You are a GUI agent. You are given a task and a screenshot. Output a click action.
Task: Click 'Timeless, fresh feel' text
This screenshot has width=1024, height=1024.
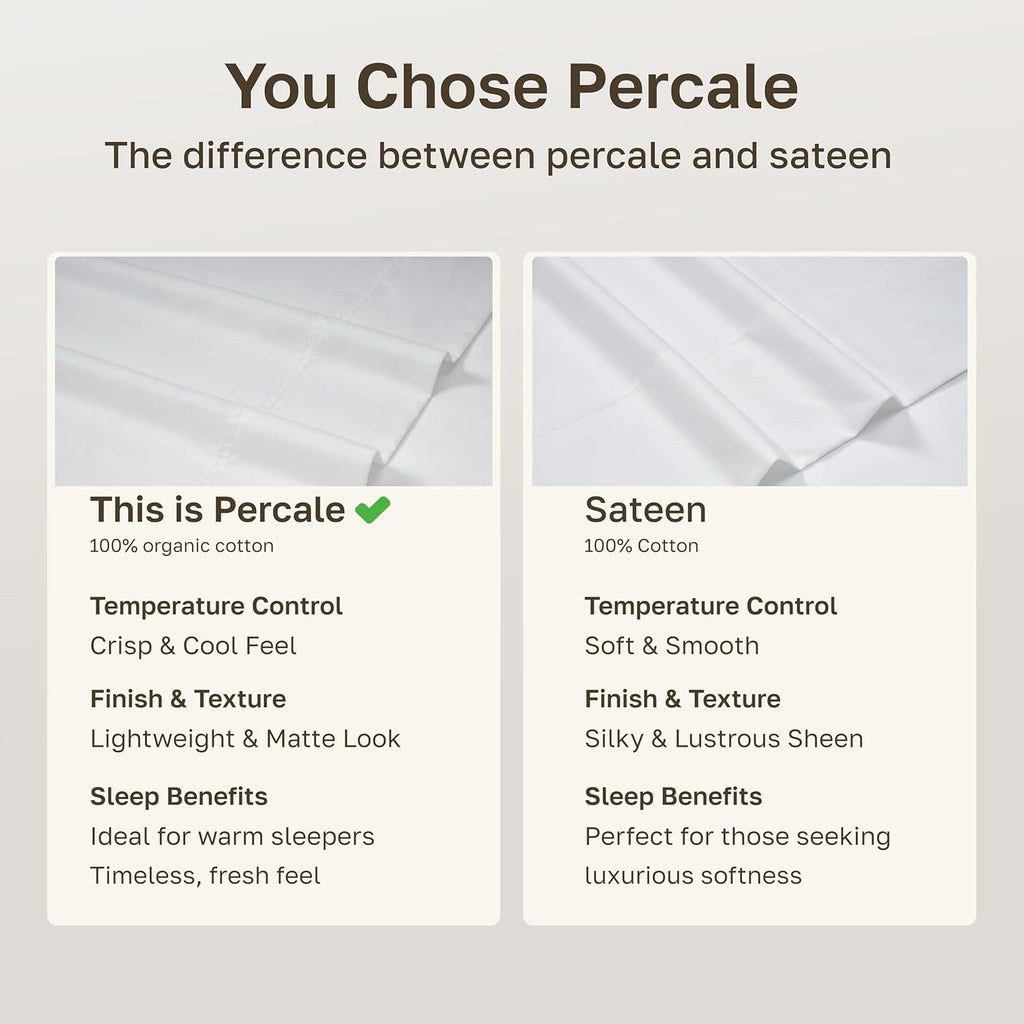coord(205,876)
